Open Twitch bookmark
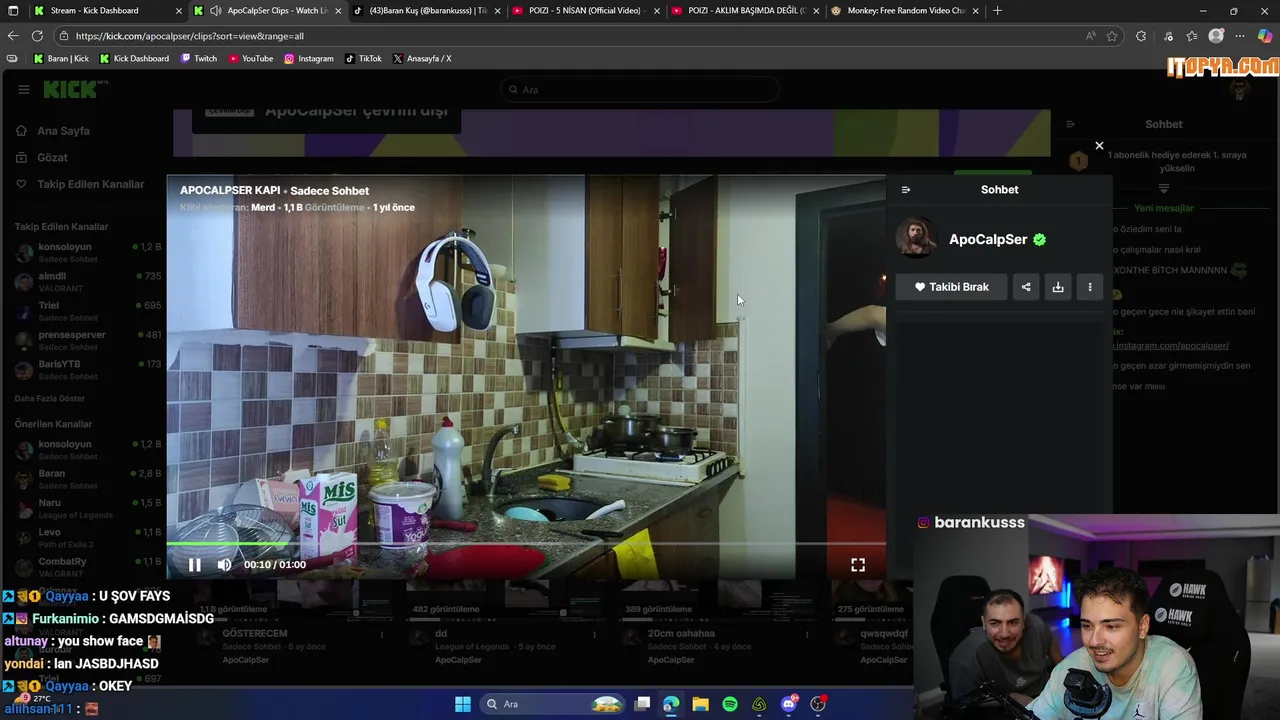Screen dimensions: 1280x720 [x=199, y=59]
